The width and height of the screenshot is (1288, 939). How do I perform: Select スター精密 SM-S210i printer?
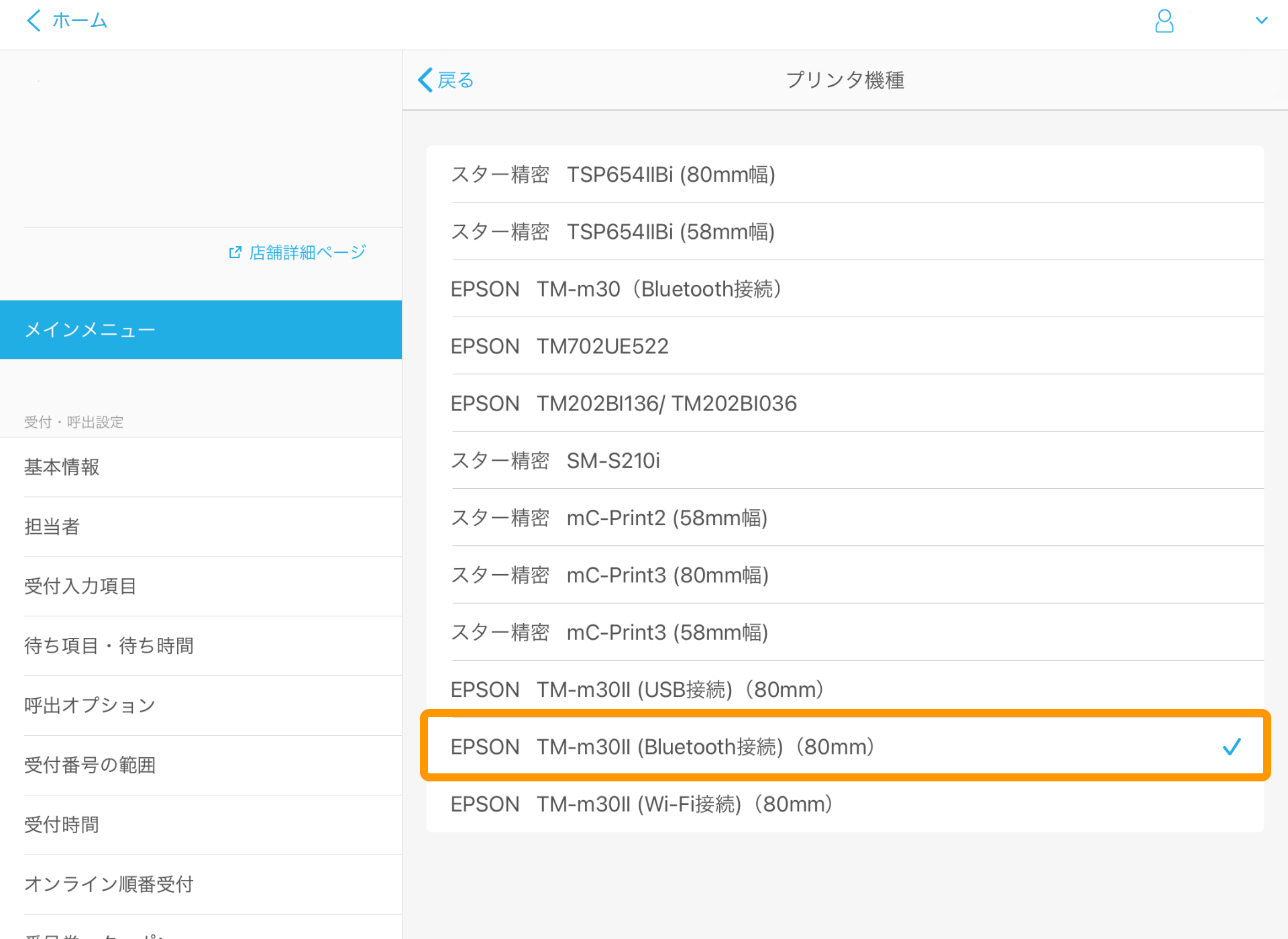[x=845, y=460]
